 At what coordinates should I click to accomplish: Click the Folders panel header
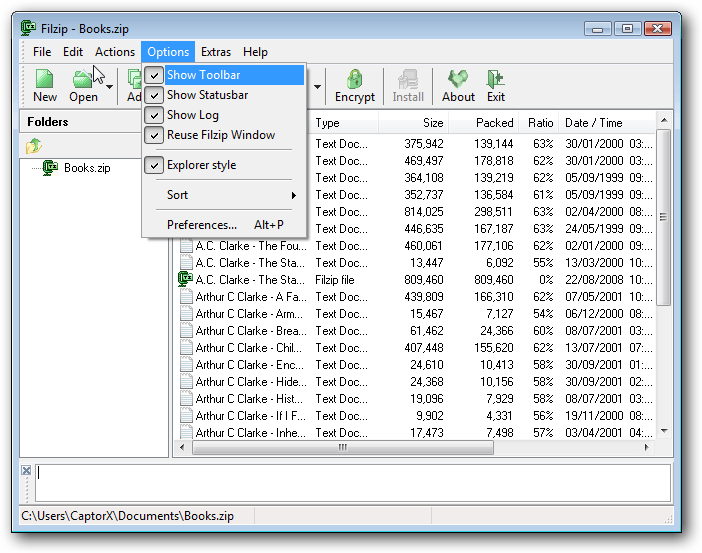tap(81, 122)
